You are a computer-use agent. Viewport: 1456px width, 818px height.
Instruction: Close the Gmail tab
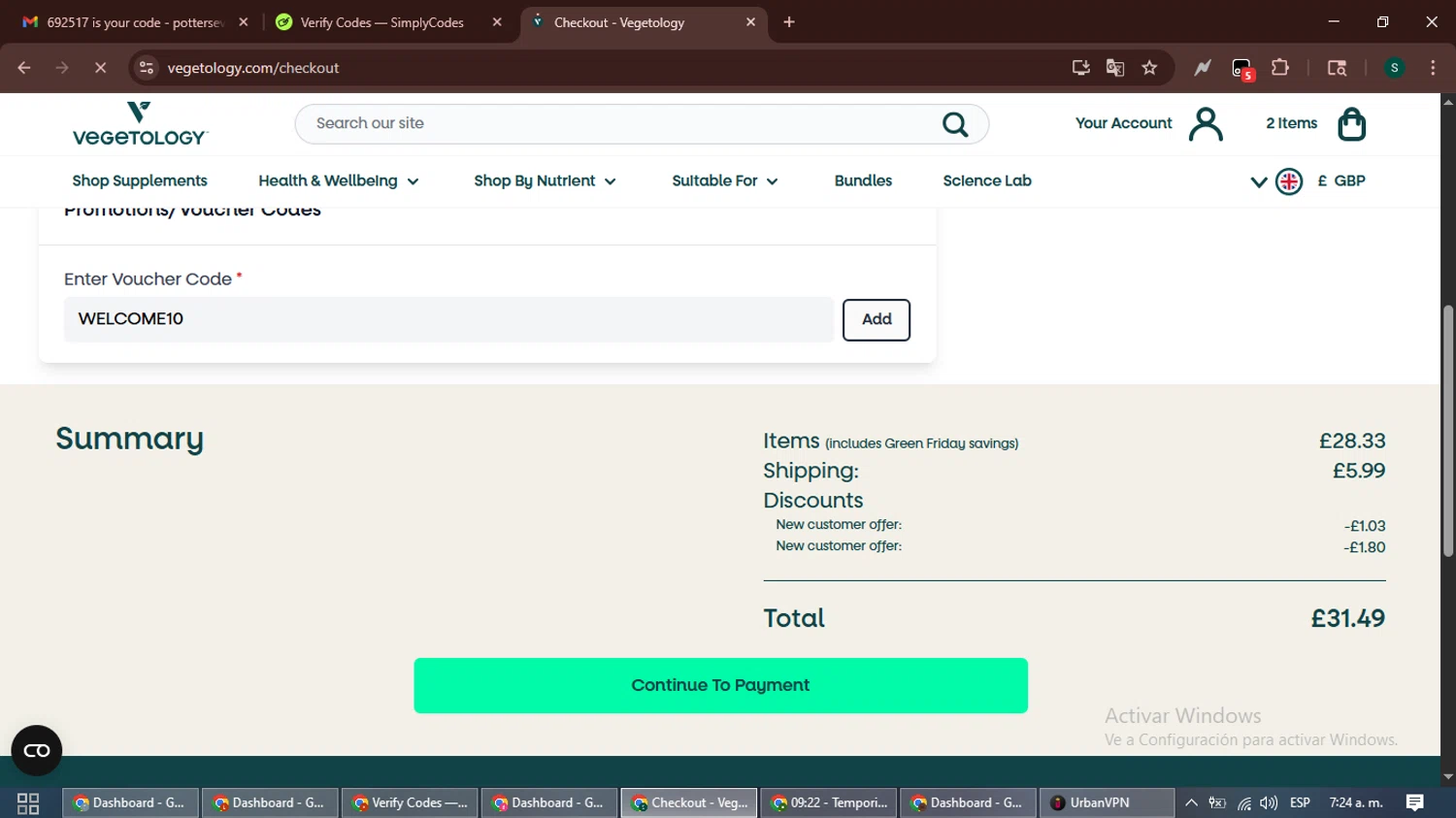coord(244,22)
